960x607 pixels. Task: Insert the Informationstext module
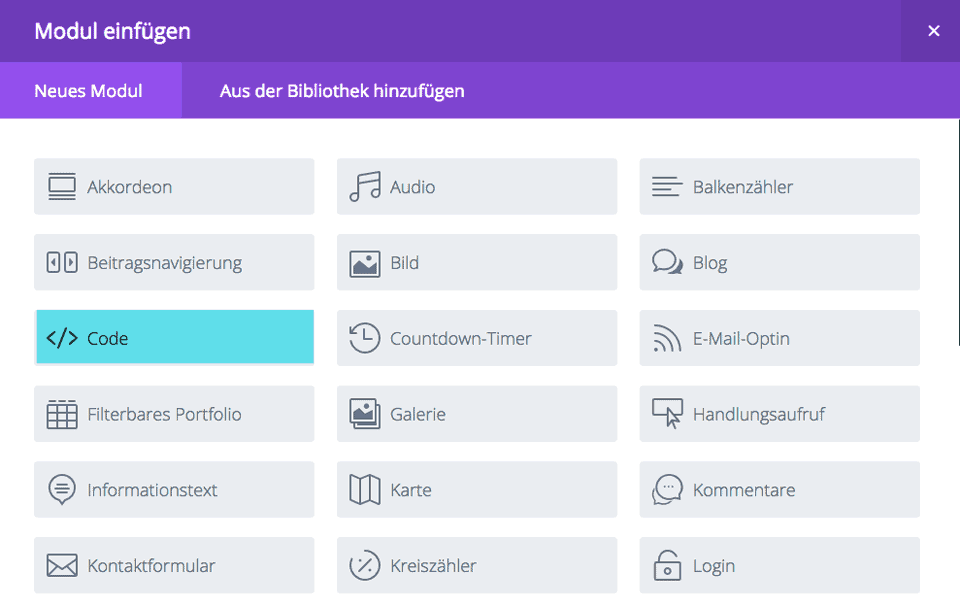pyautogui.click(x=174, y=489)
